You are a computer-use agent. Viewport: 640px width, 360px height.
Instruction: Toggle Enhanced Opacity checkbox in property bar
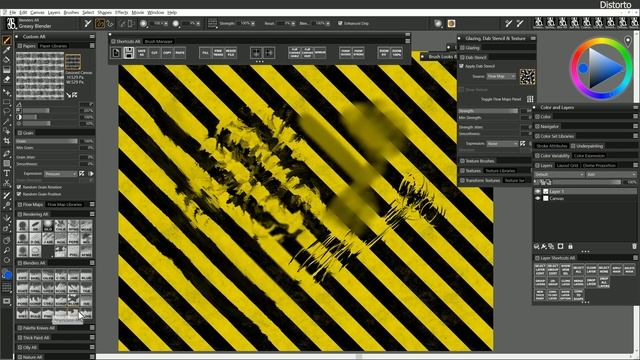click(x=340, y=23)
